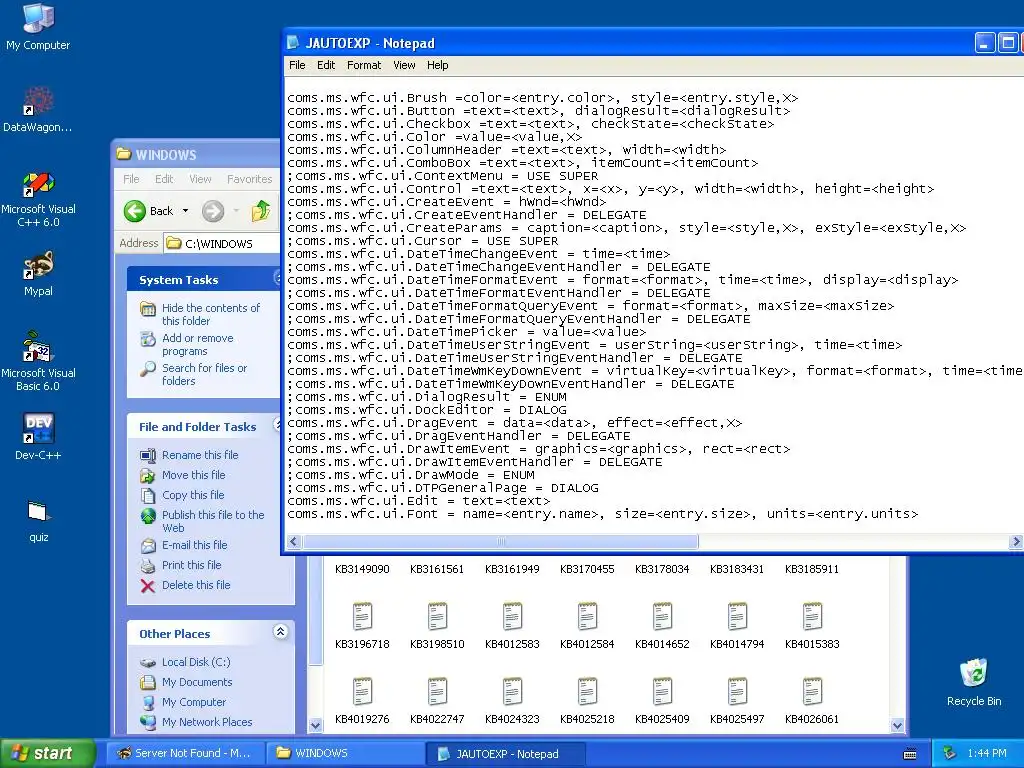Click the Back arrow in WINDOWS explorer
The height and width of the screenshot is (768, 1024).
(x=150, y=211)
